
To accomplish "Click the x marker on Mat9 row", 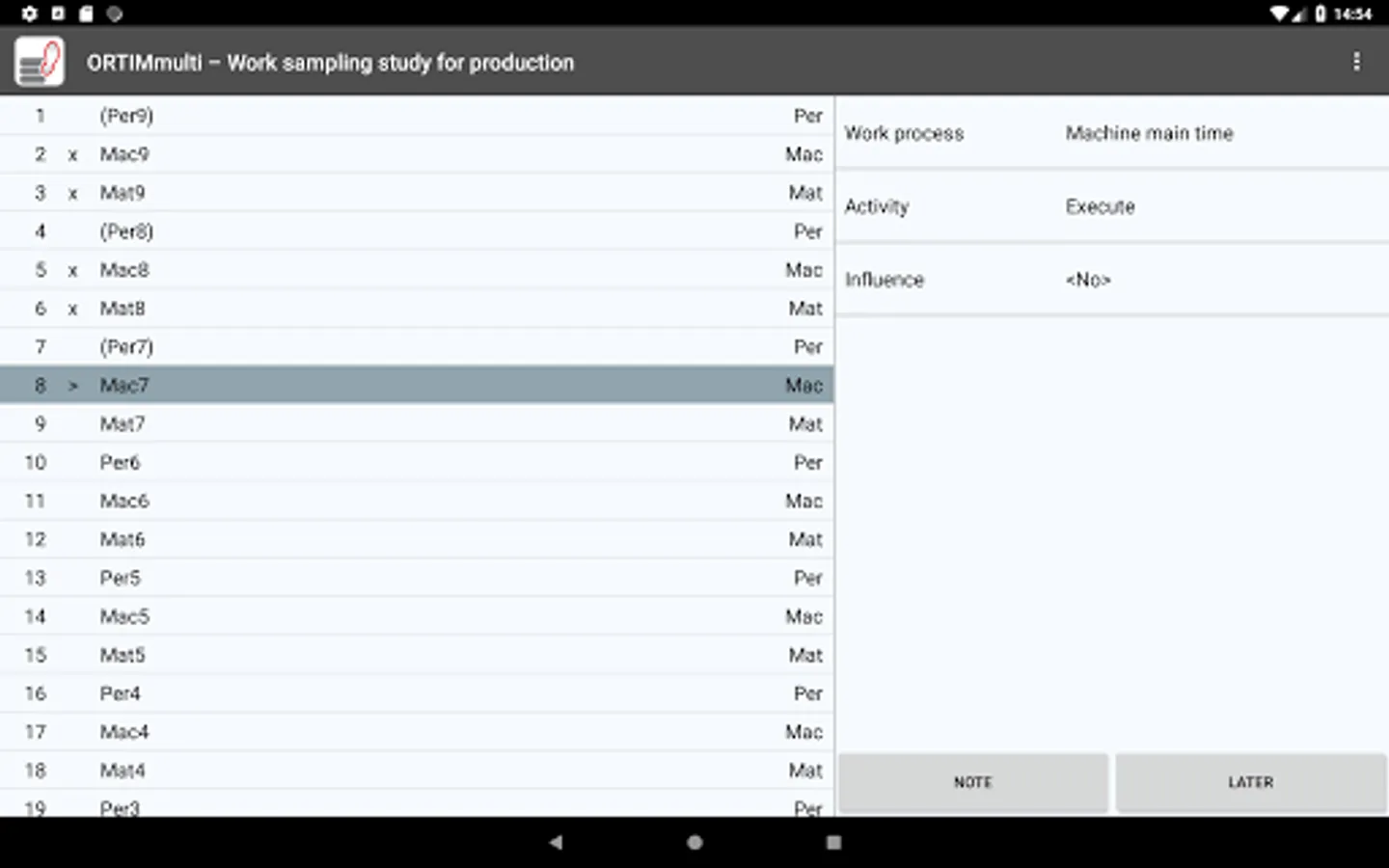I will pos(72,193).
